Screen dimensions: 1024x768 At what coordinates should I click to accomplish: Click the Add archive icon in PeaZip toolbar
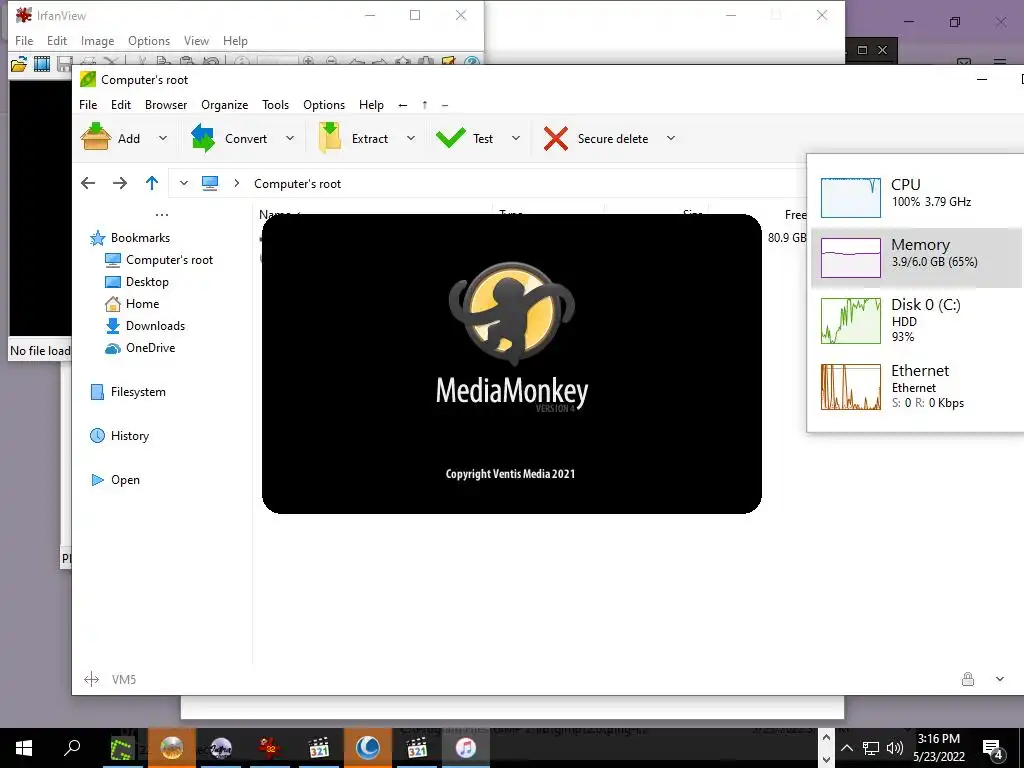coord(95,138)
